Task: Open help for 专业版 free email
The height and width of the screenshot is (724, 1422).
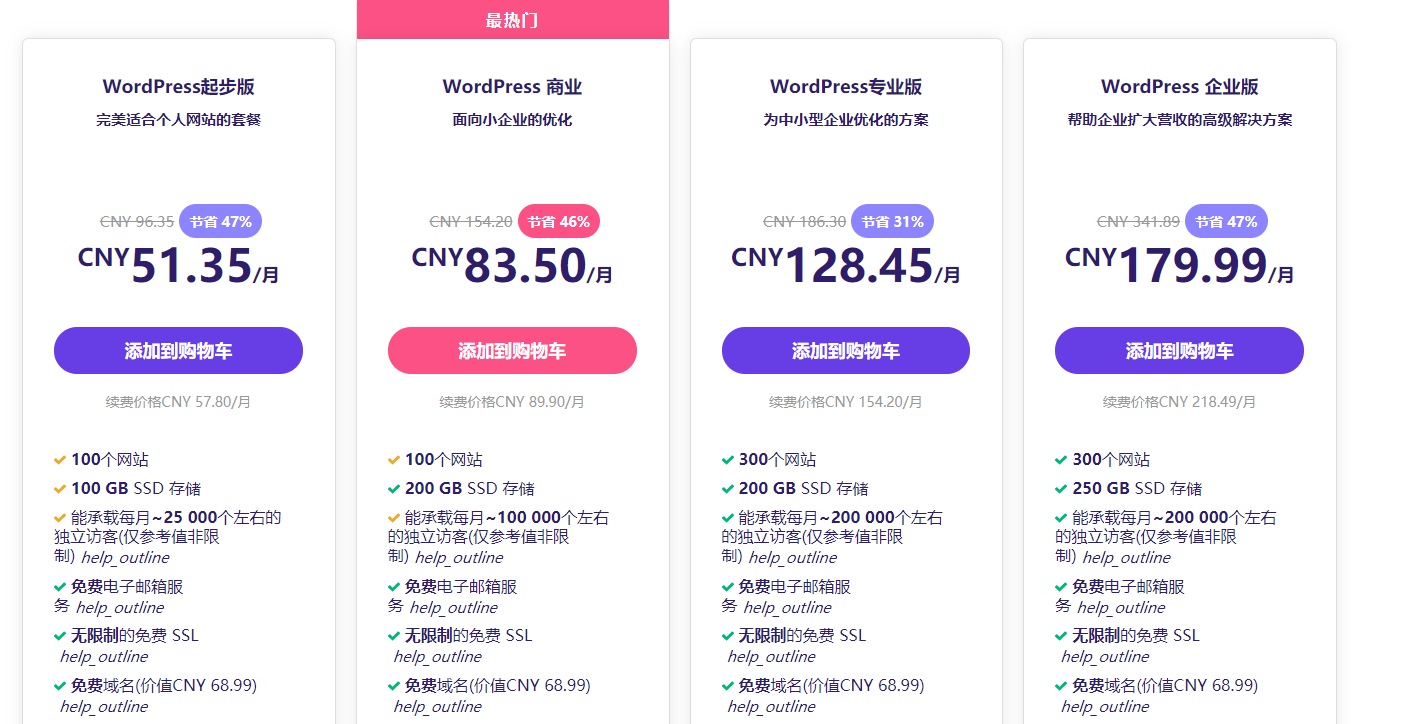Action: (x=787, y=608)
